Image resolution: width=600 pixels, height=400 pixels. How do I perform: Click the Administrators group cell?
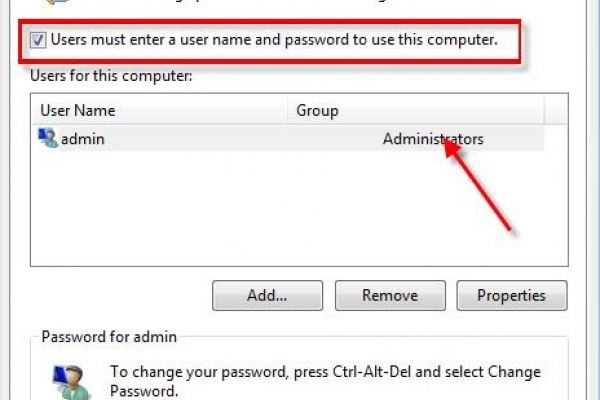432,139
